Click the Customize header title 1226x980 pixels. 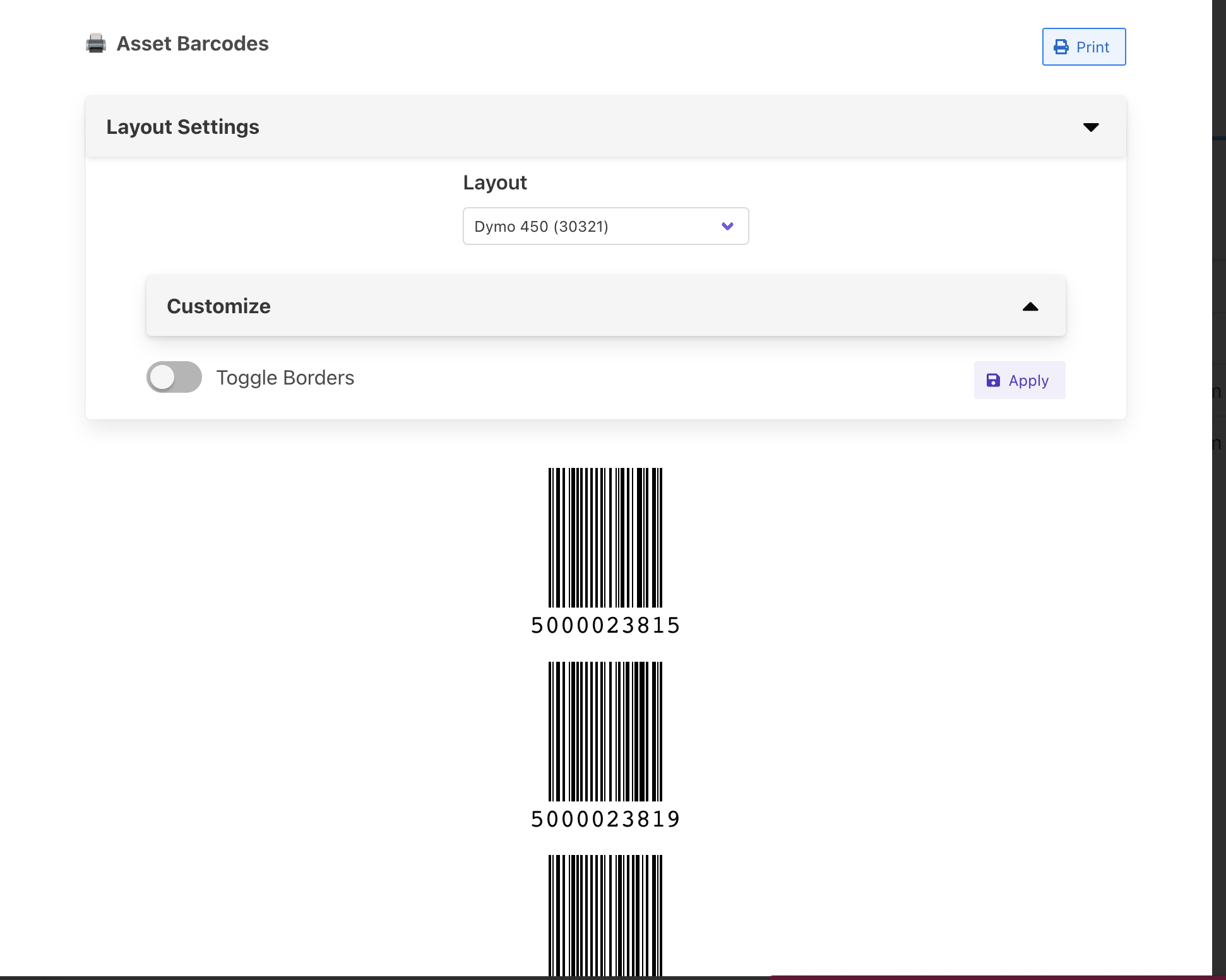pyautogui.click(x=218, y=306)
